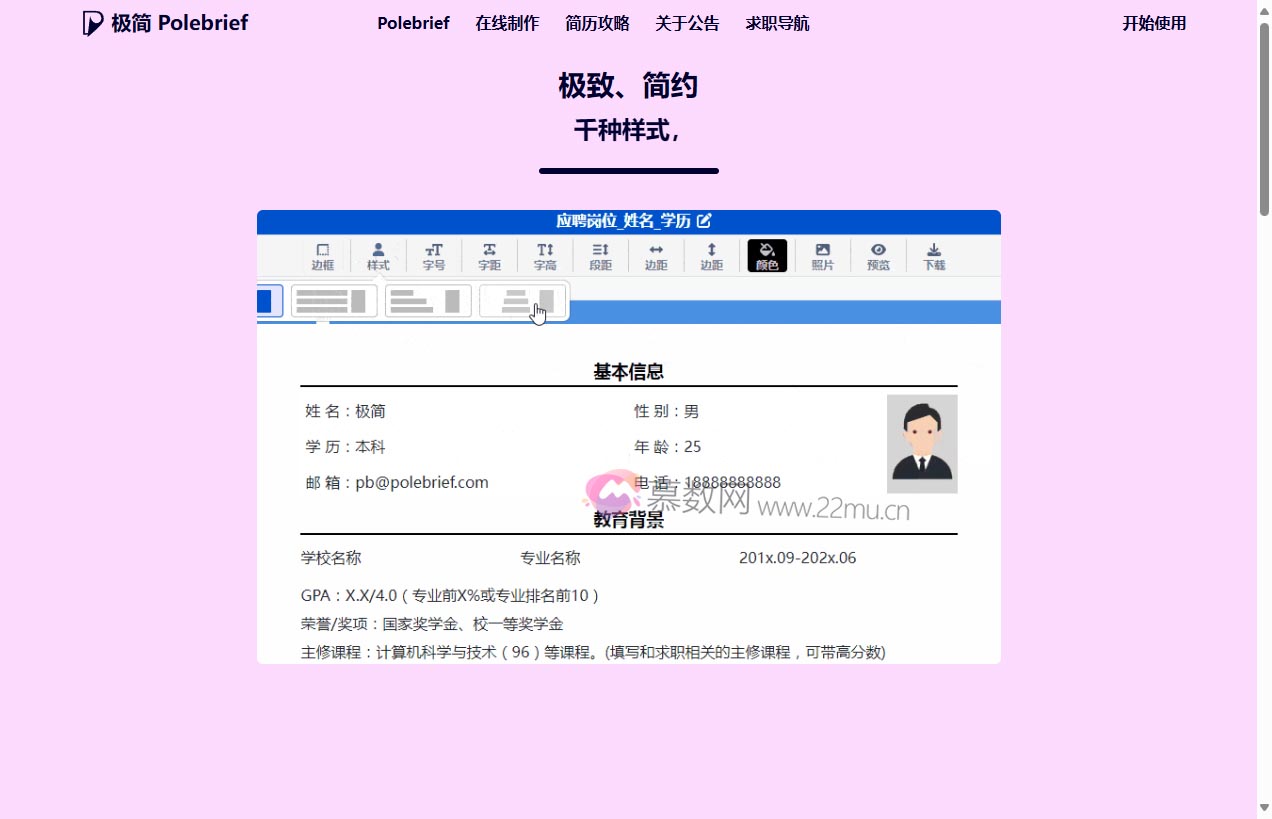This screenshot has height=819, width=1272.
Task: Open the 照片 photo tool
Action: 822,255
